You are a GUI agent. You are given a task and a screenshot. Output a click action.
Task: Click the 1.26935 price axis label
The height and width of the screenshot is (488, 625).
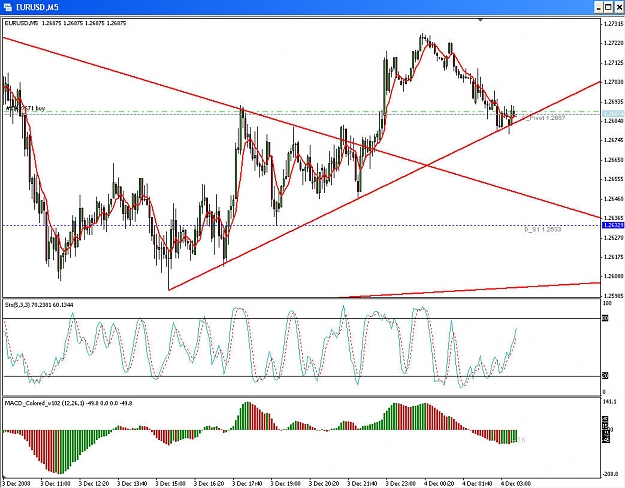point(613,102)
